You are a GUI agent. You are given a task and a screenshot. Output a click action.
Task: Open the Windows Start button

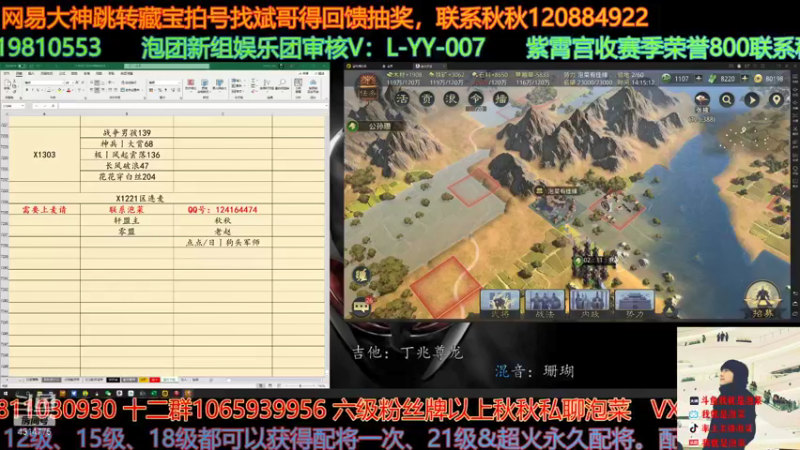[6, 394]
